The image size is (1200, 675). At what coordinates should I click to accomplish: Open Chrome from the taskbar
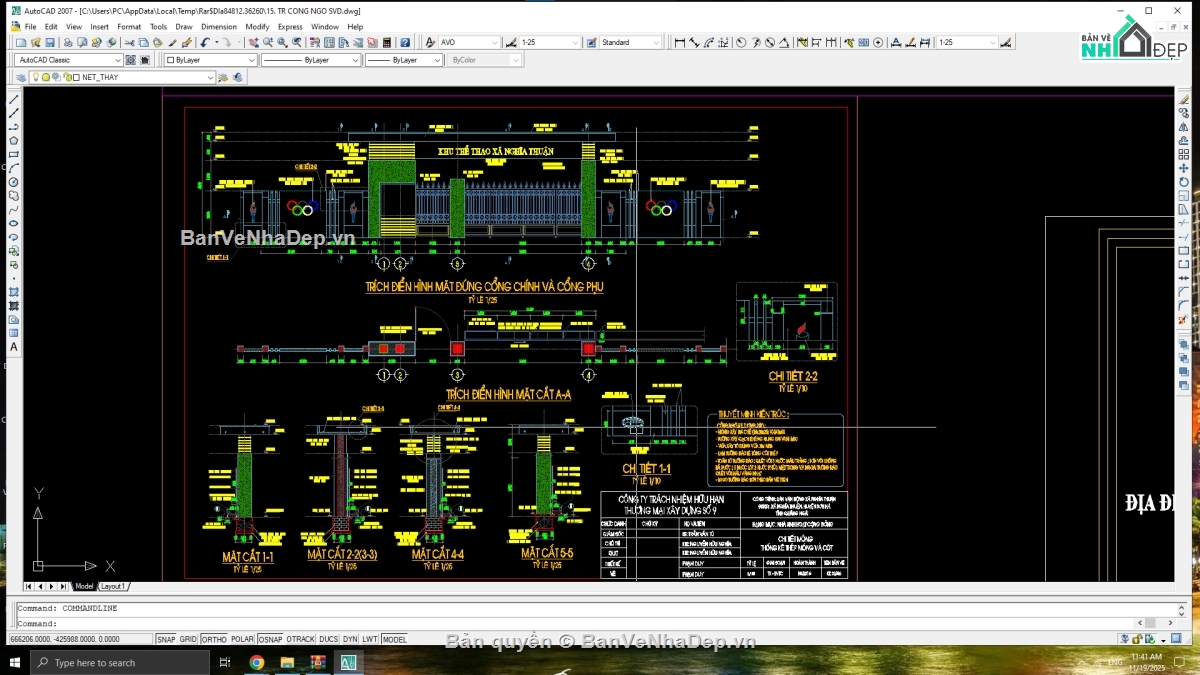click(257, 663)
